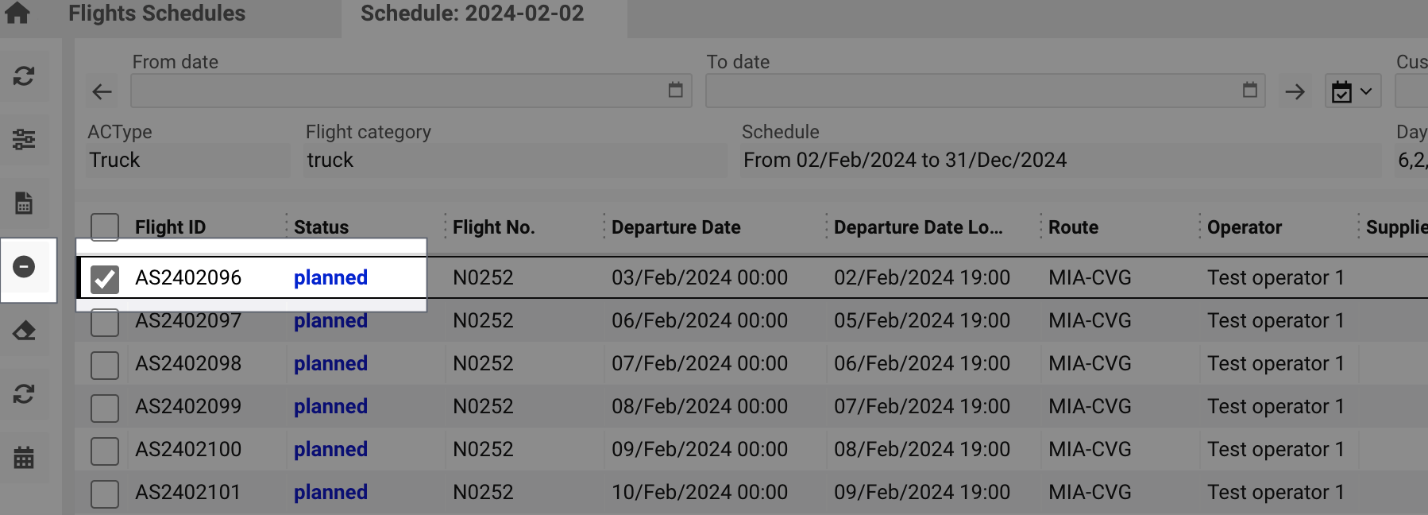Switch to the Flights Schedules tab

pyautogui.click(x=156, y=14)
